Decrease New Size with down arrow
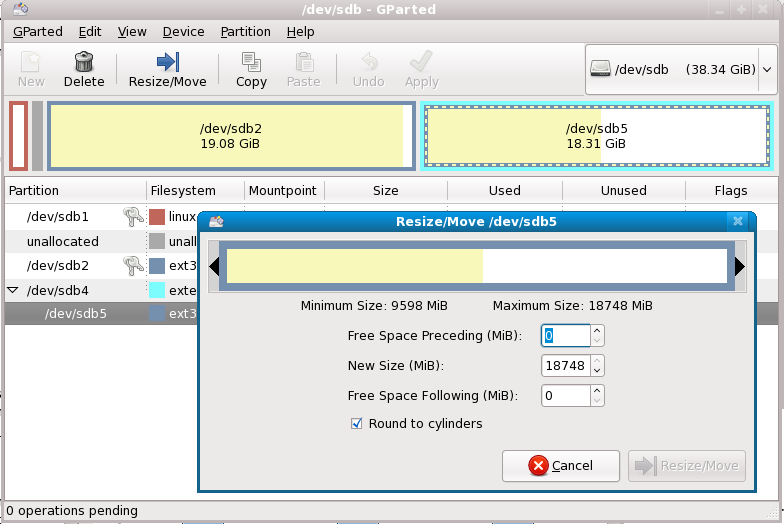The height and width of the screenshot is (524, 784). (x=597, y=370)
